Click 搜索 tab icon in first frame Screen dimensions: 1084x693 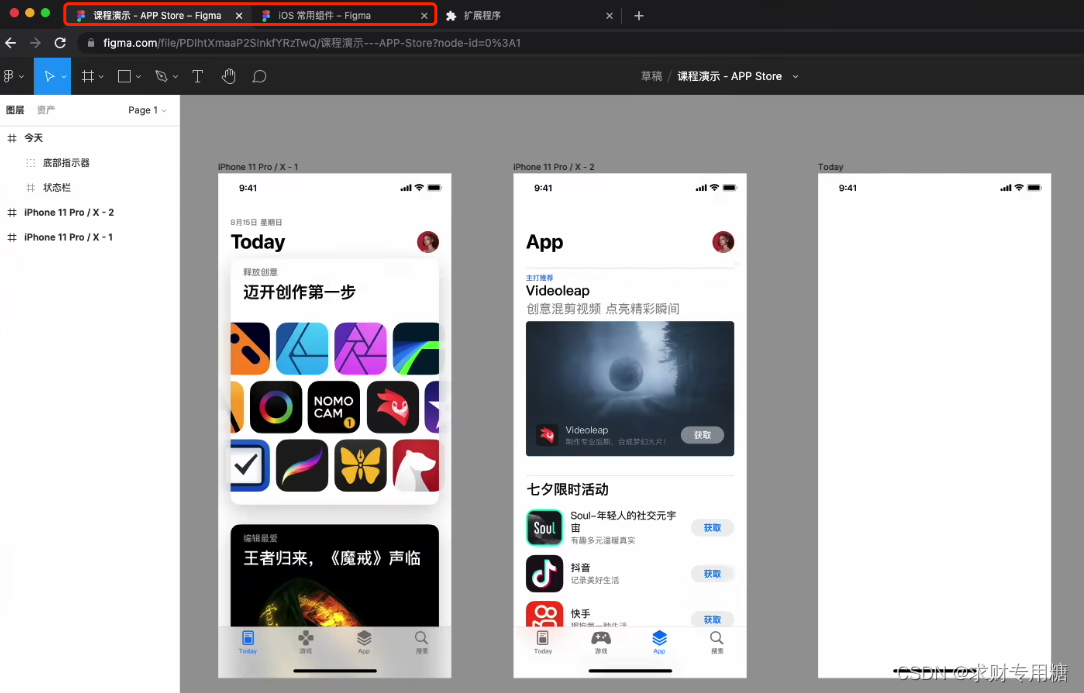[421, 638]
